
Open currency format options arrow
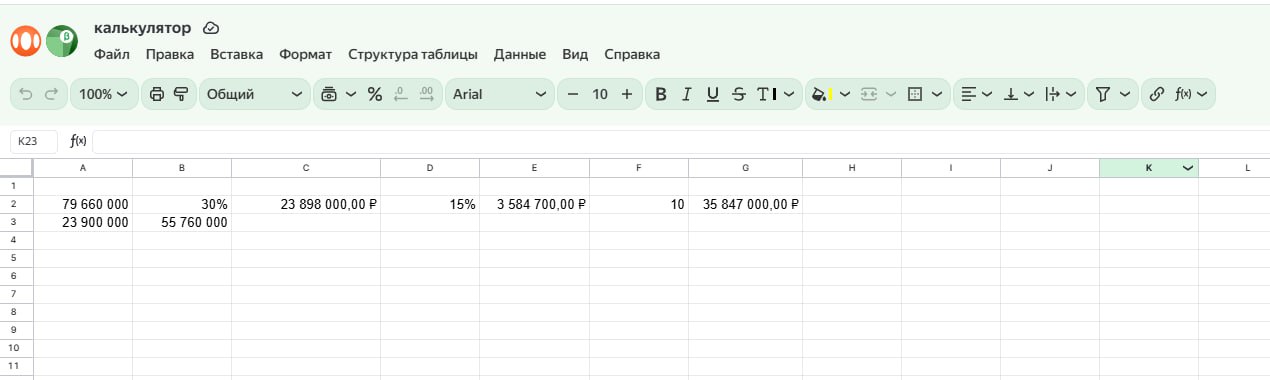(351, 94)
